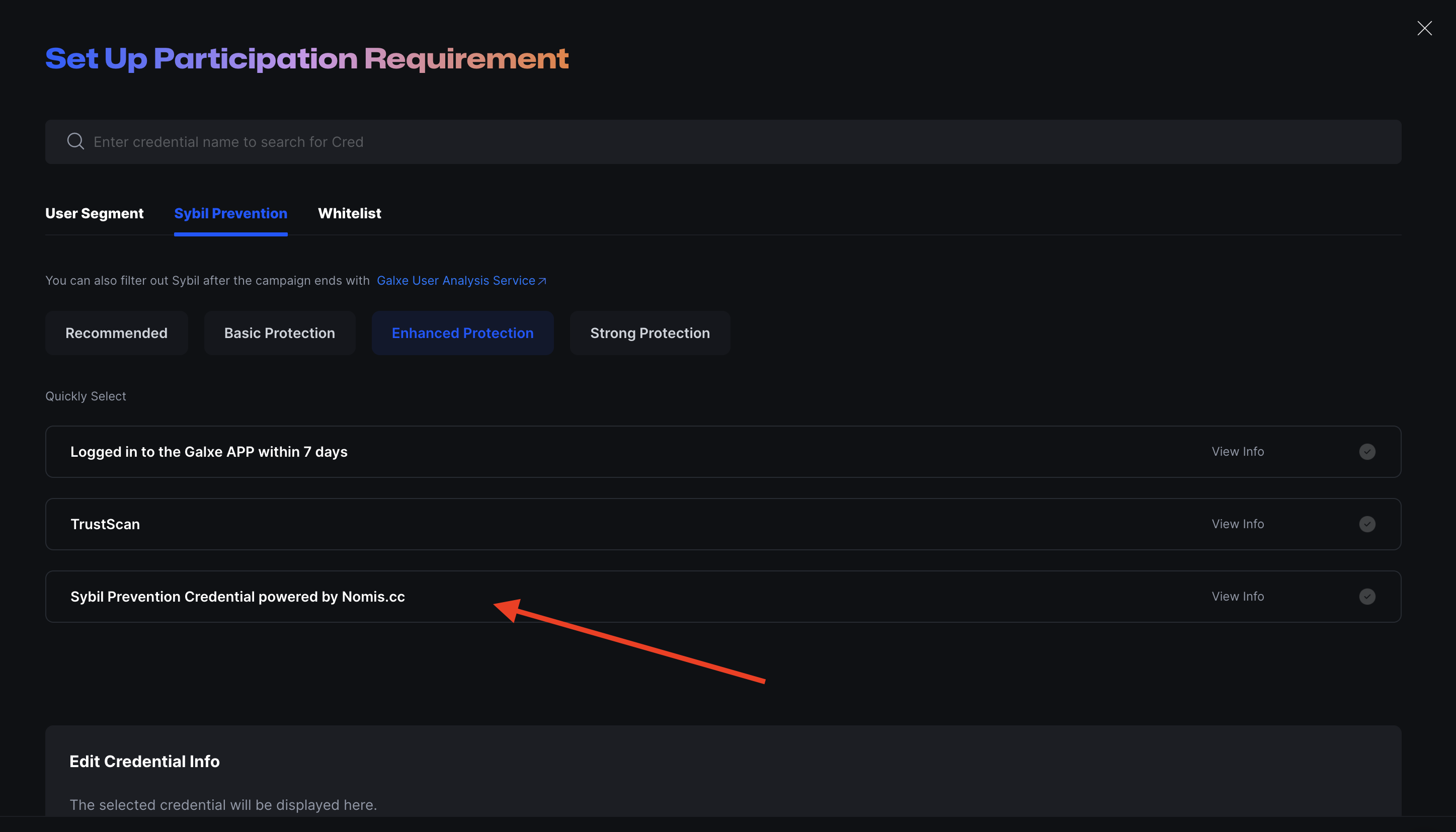View Info for Nomis.cc Sybil Prevention credential
This screenshot has height=832, width=1456.
[x=1238, y=596]
